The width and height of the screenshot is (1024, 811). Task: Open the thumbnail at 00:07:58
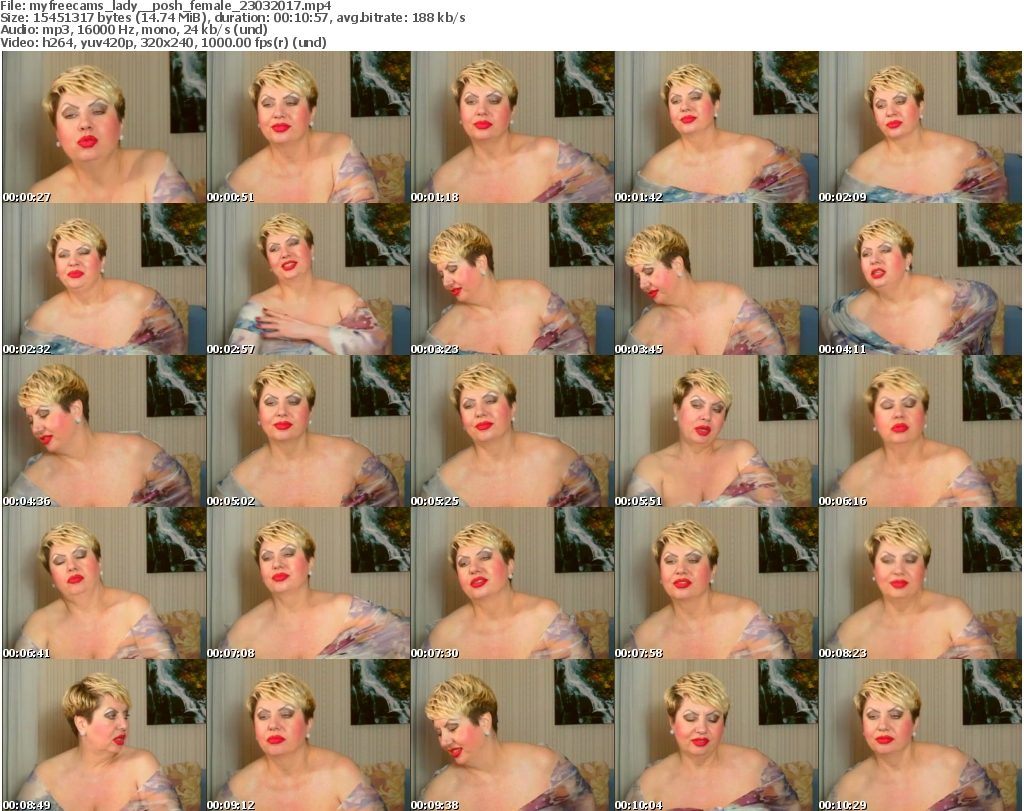[x=716, y=583]
